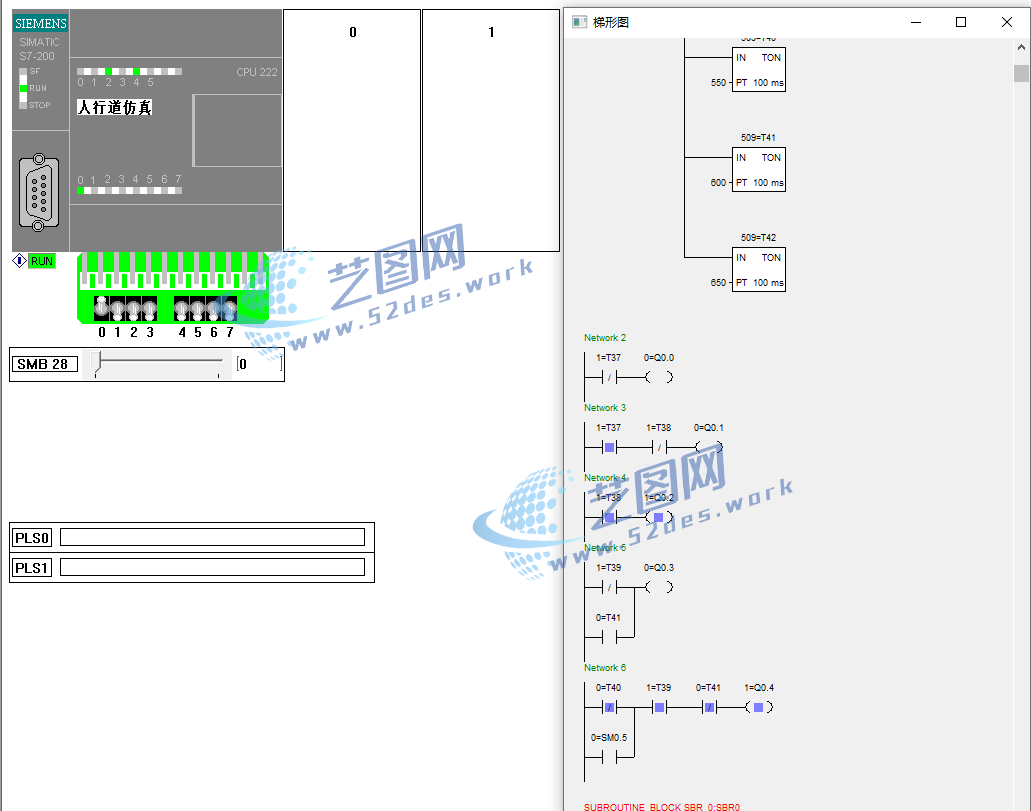The height and width of the screenshot is (811, 1031).
Task: Click the PLS0 label
Action: (32, 538)
